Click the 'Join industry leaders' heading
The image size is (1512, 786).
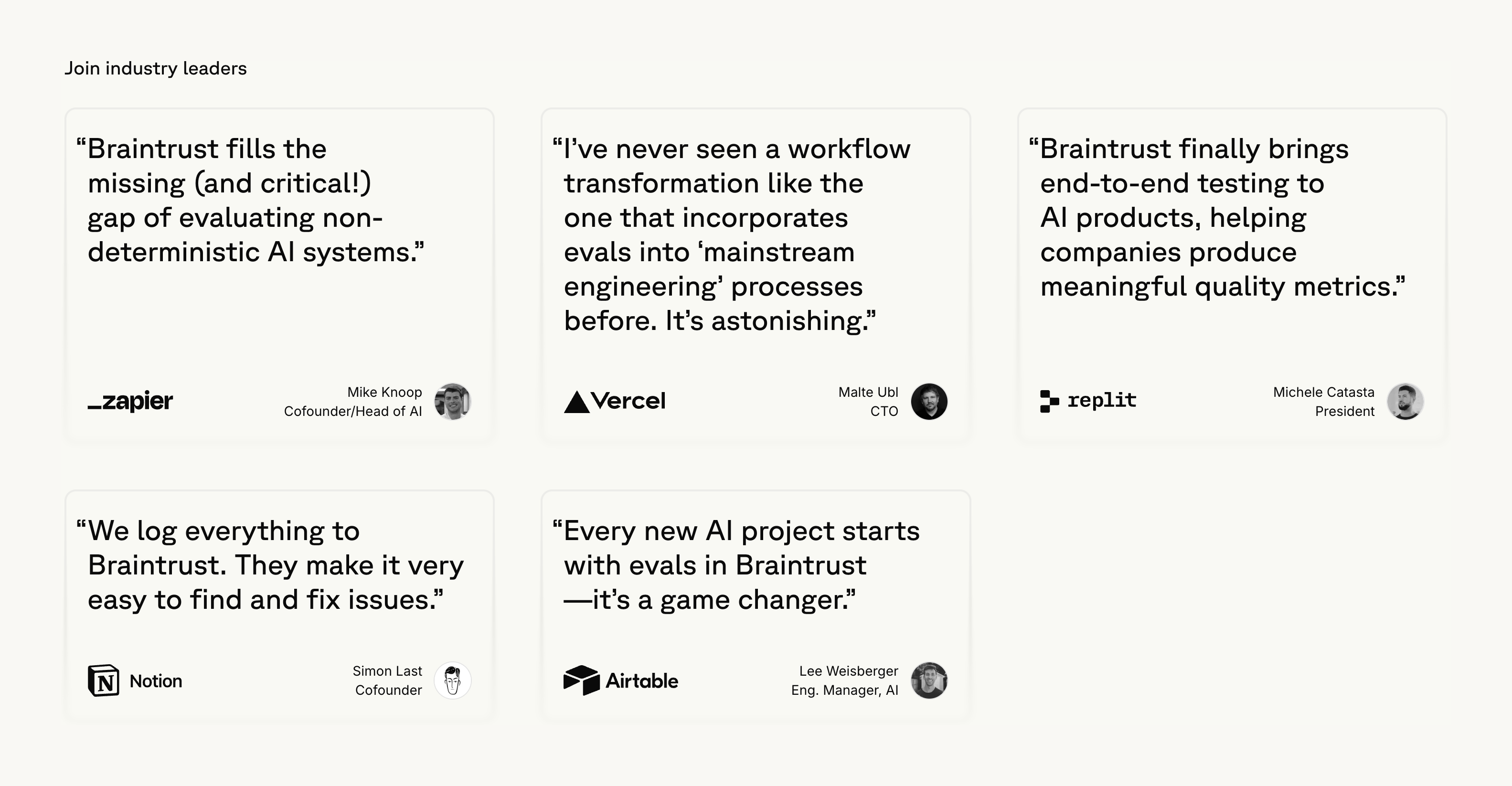156,68
